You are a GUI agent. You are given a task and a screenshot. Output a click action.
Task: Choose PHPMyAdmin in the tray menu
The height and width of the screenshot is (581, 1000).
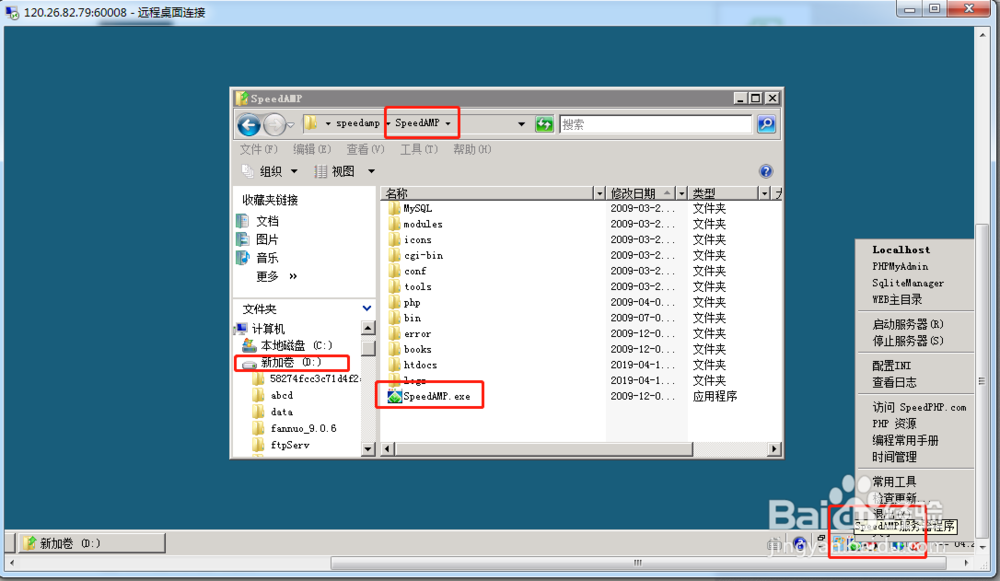(900, 267)
